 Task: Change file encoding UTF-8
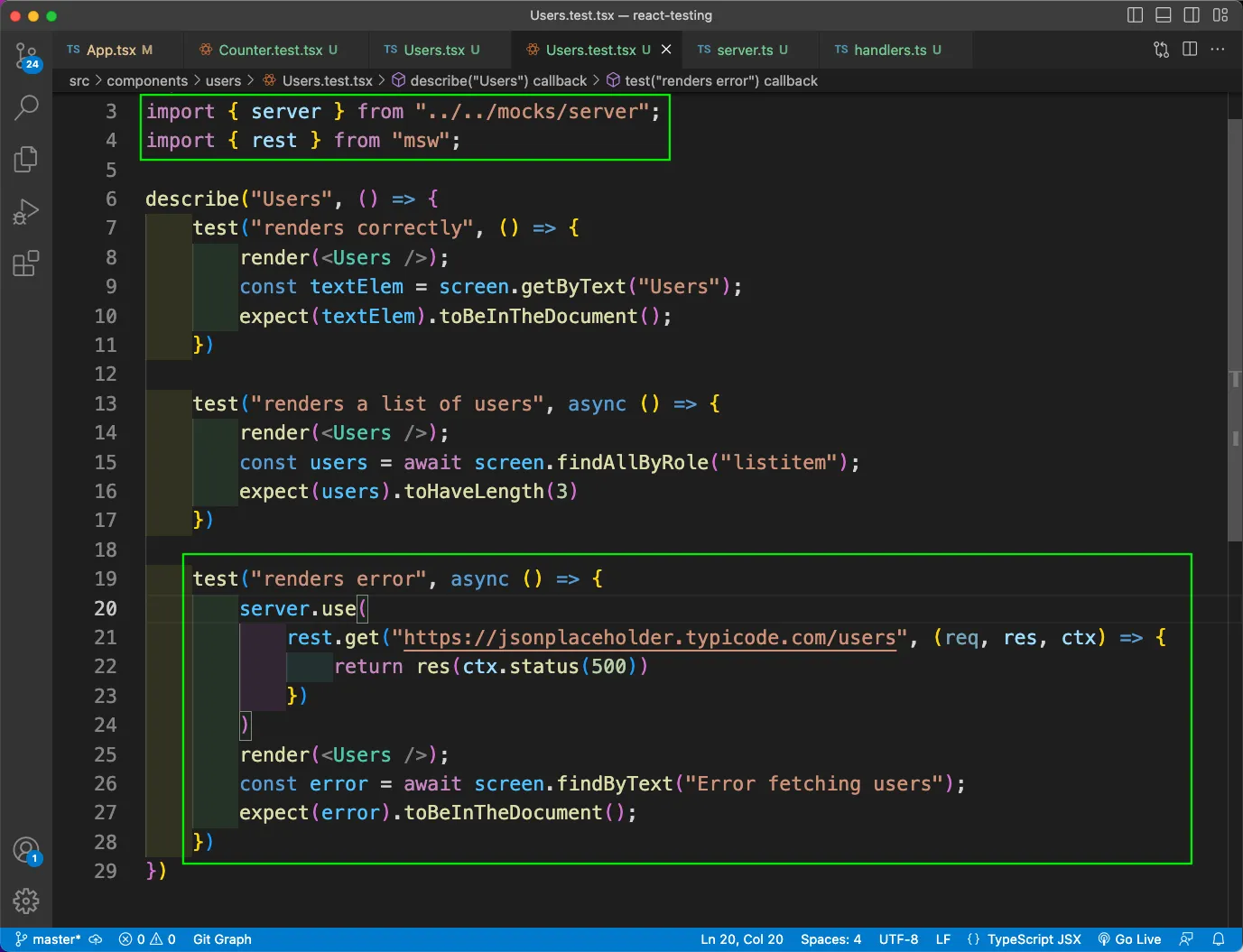tap(898, 939)
